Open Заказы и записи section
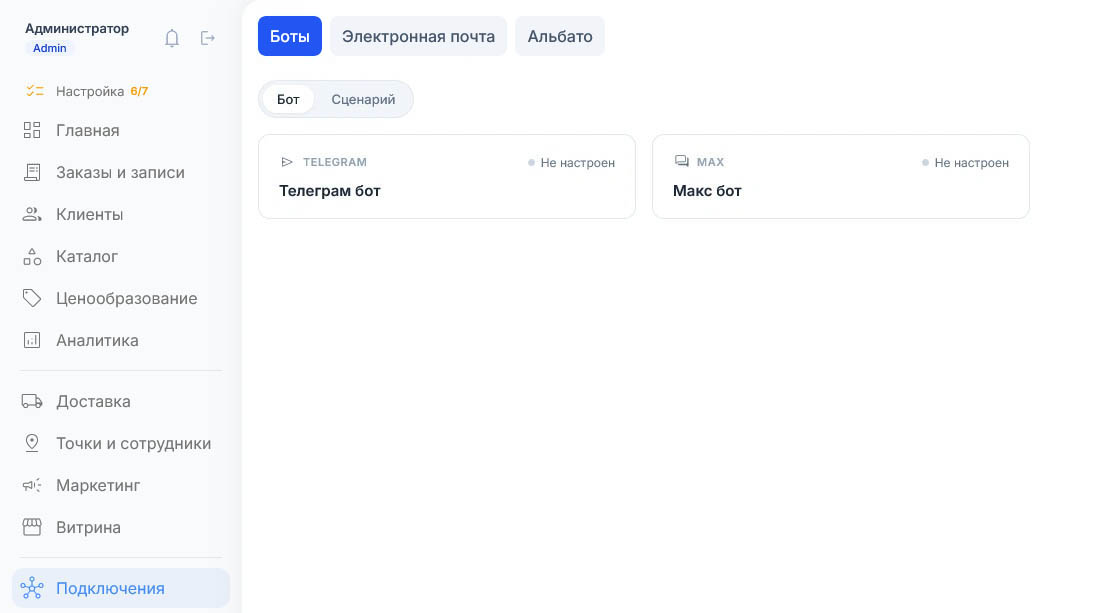 (x=121, y=172)
